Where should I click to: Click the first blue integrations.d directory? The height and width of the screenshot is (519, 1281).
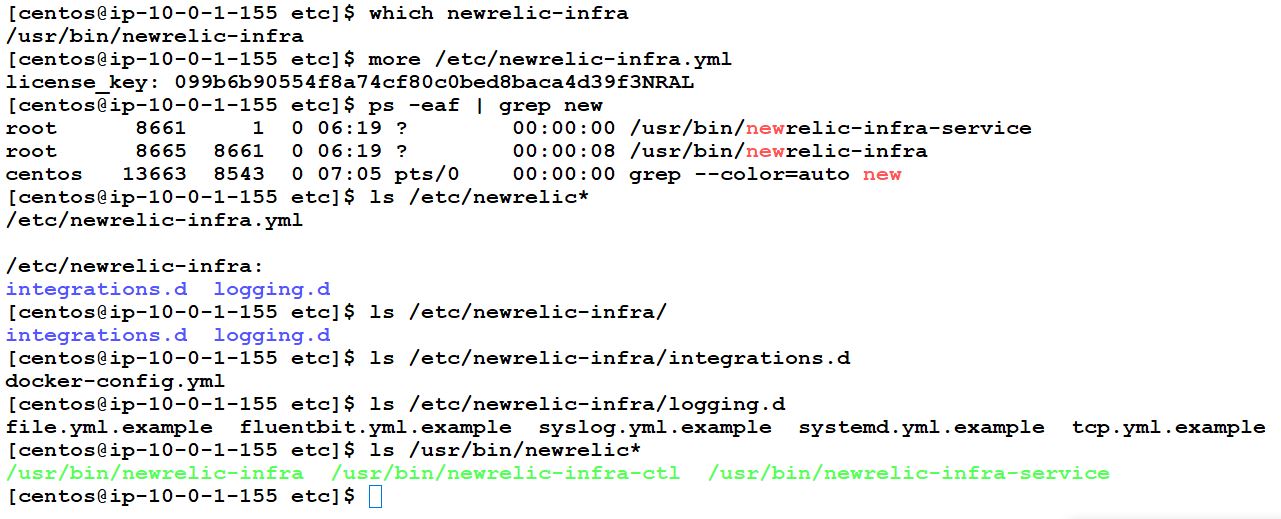pos(96,289)
